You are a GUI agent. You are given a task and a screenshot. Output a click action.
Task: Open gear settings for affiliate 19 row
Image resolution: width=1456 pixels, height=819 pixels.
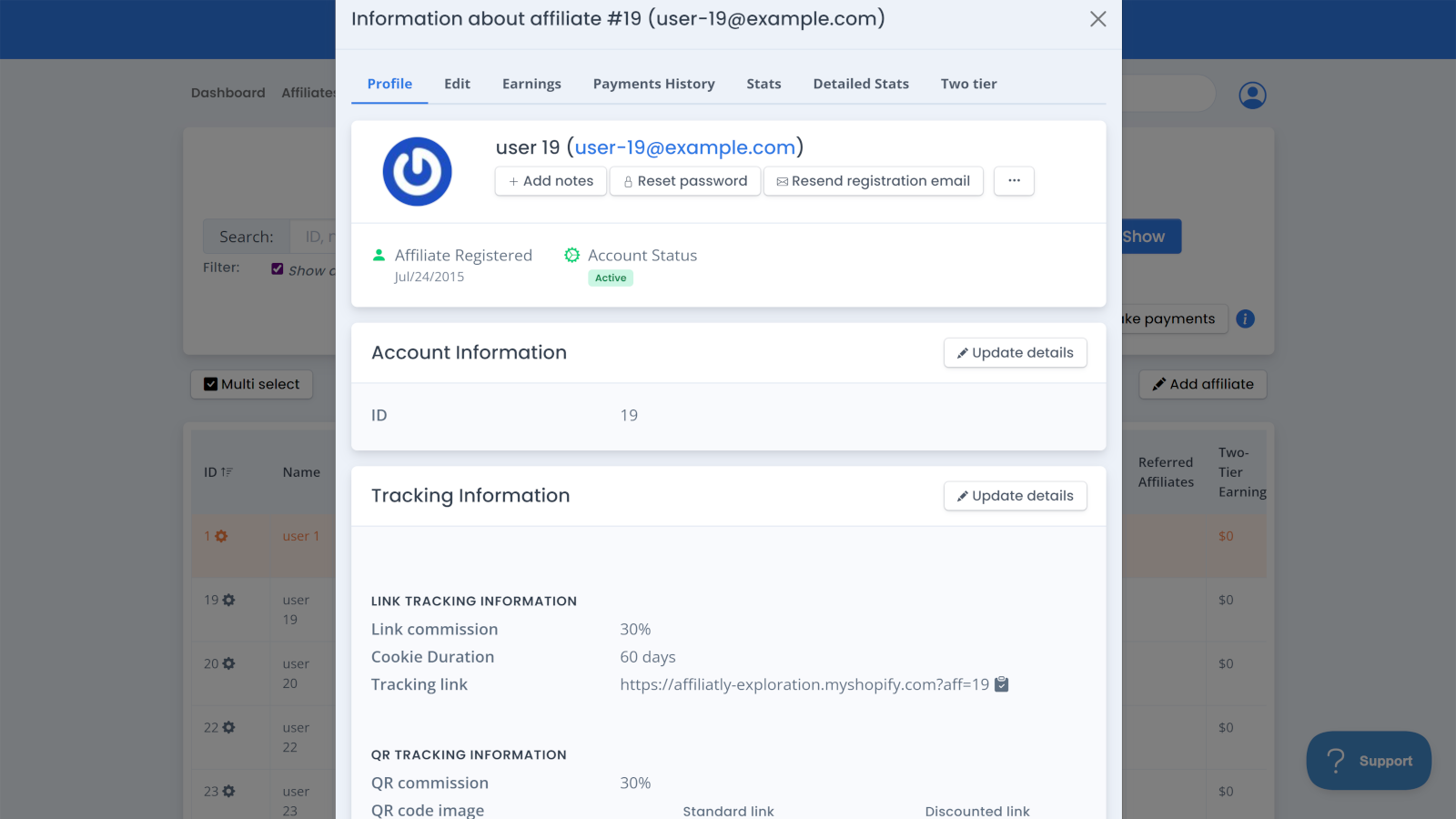click(228, 600)
